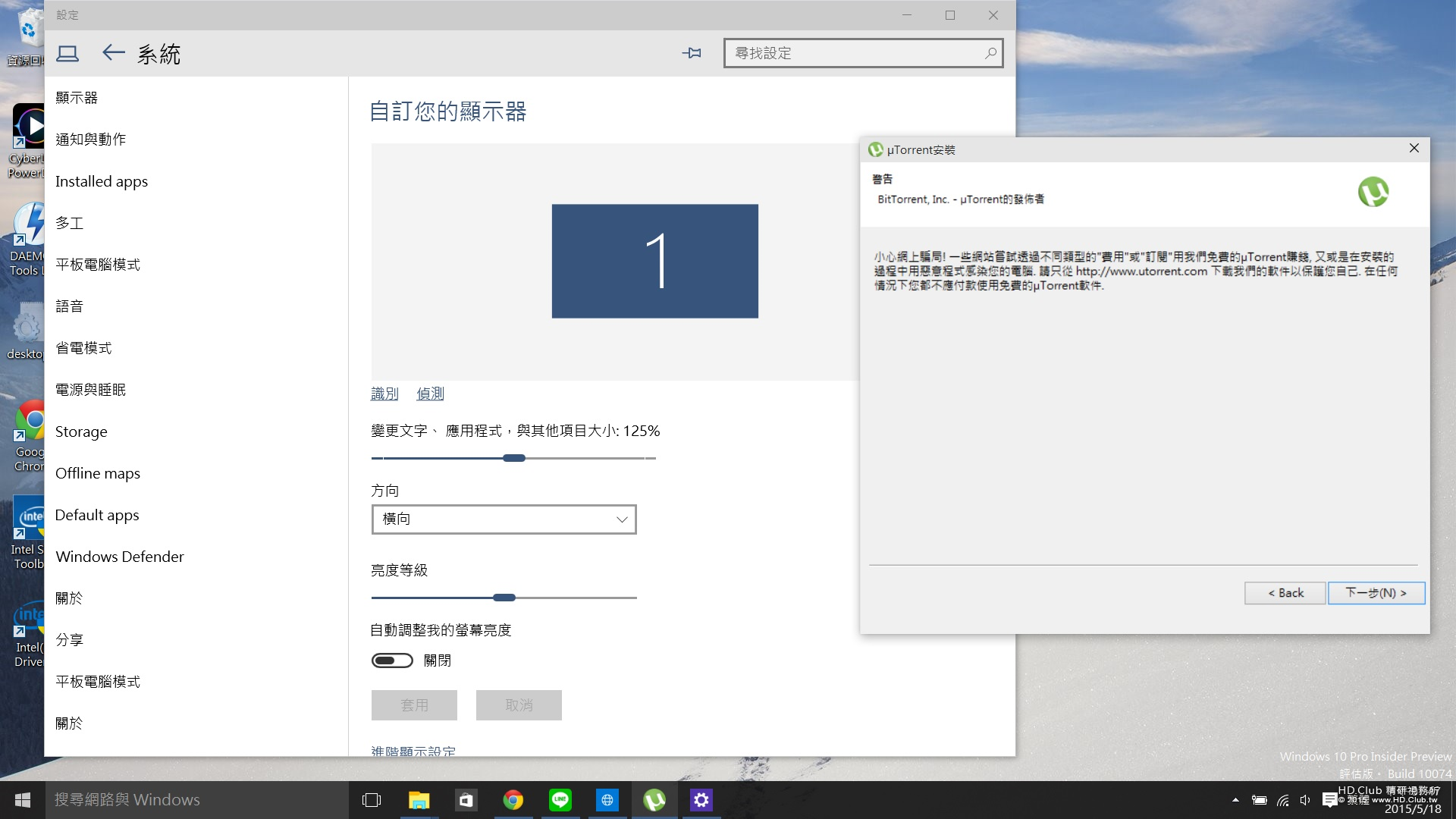1456x819 pixels.
Task: Toggle auto-adjust screen brightness switch
Action: tap(392, 661)
